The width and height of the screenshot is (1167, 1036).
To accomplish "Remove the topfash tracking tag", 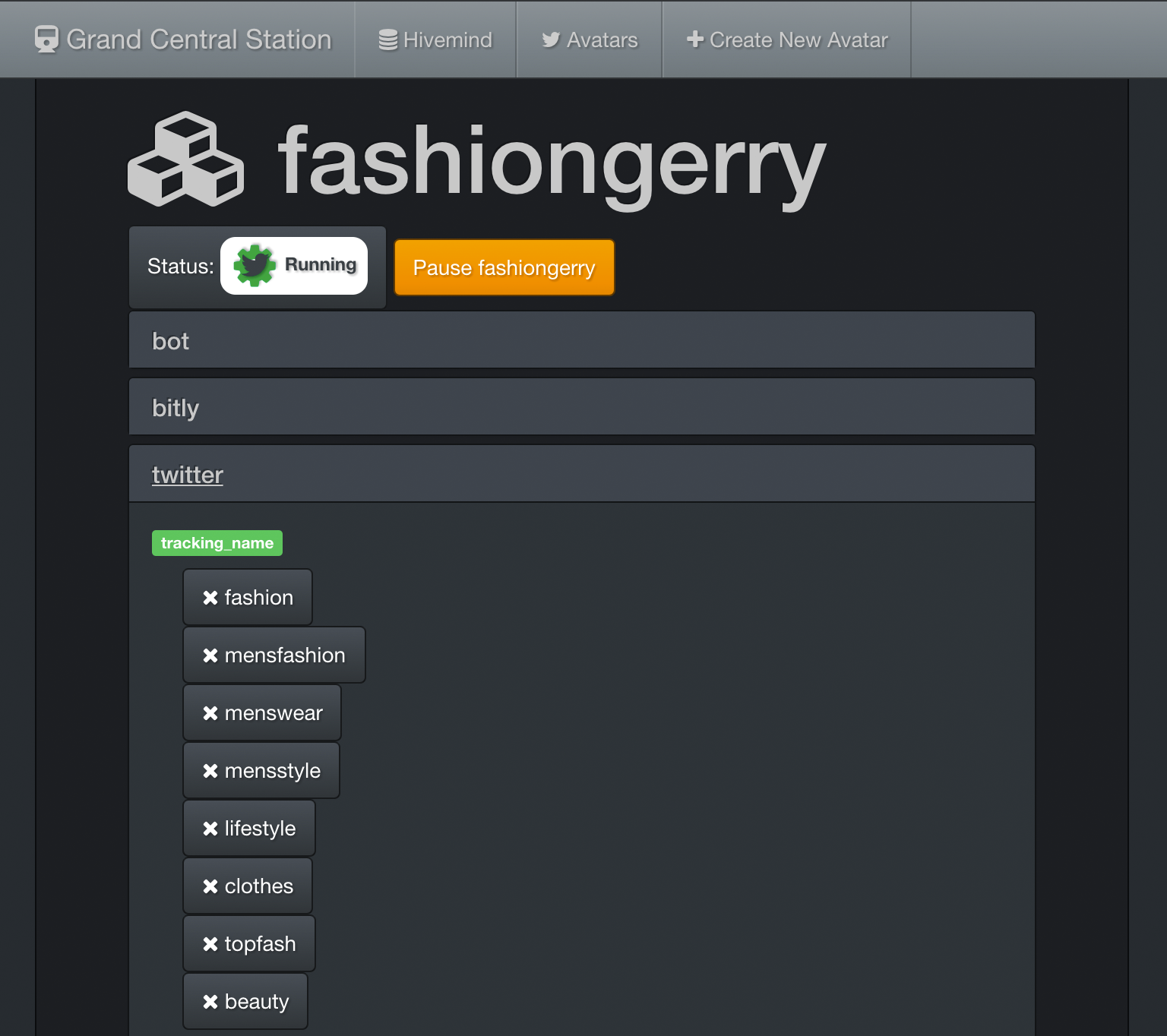I will [x=211, y=943].
